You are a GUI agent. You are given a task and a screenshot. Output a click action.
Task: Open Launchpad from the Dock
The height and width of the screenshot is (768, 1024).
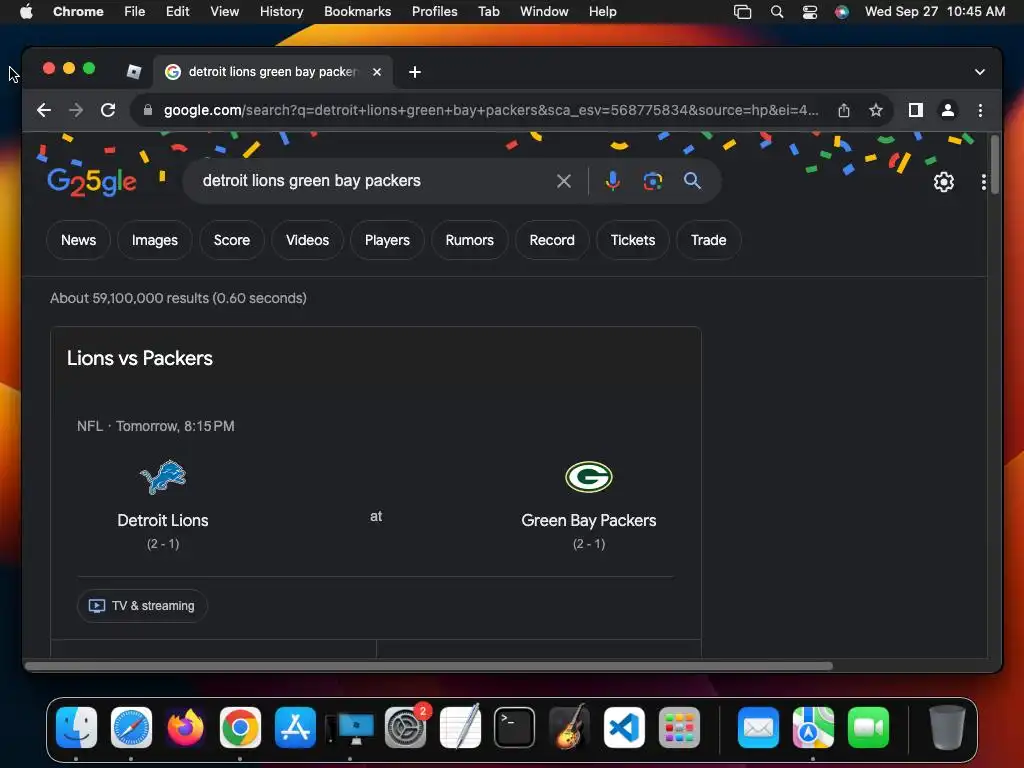point(679,727)
